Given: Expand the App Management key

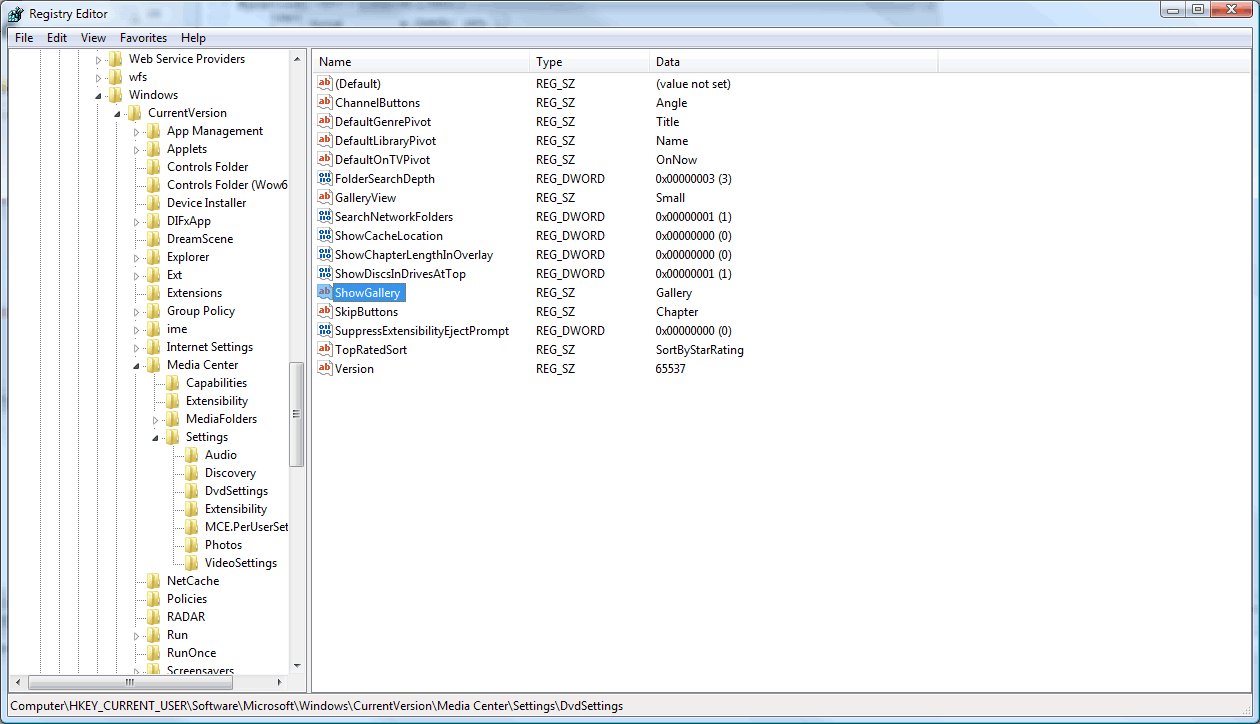Looking at the screenshot, I should (x=137, y=131).
